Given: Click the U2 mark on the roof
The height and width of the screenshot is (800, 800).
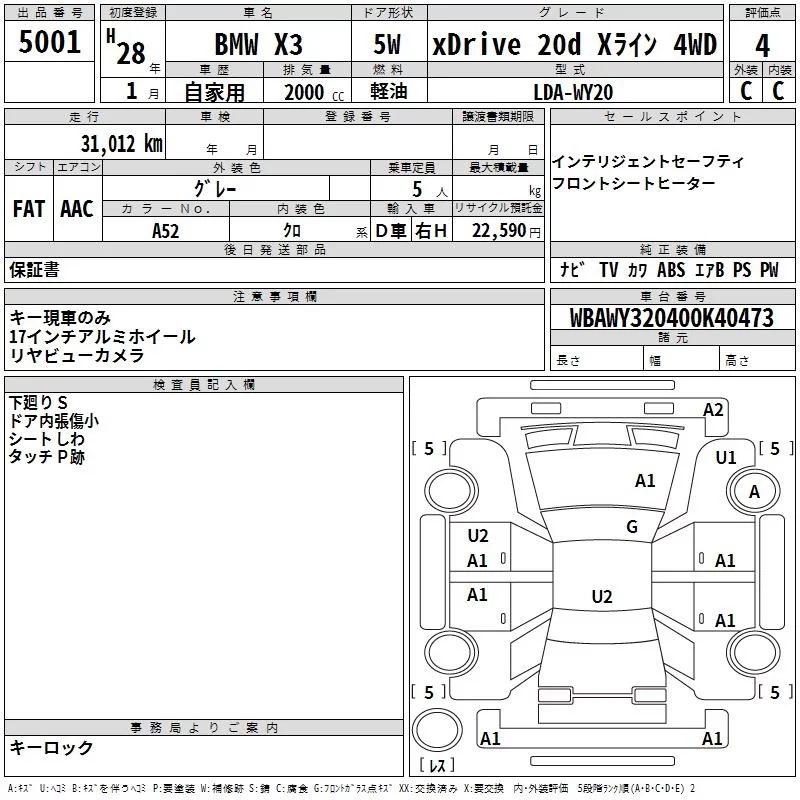Looking at the screenshot, I should click(x=602, y=596).
